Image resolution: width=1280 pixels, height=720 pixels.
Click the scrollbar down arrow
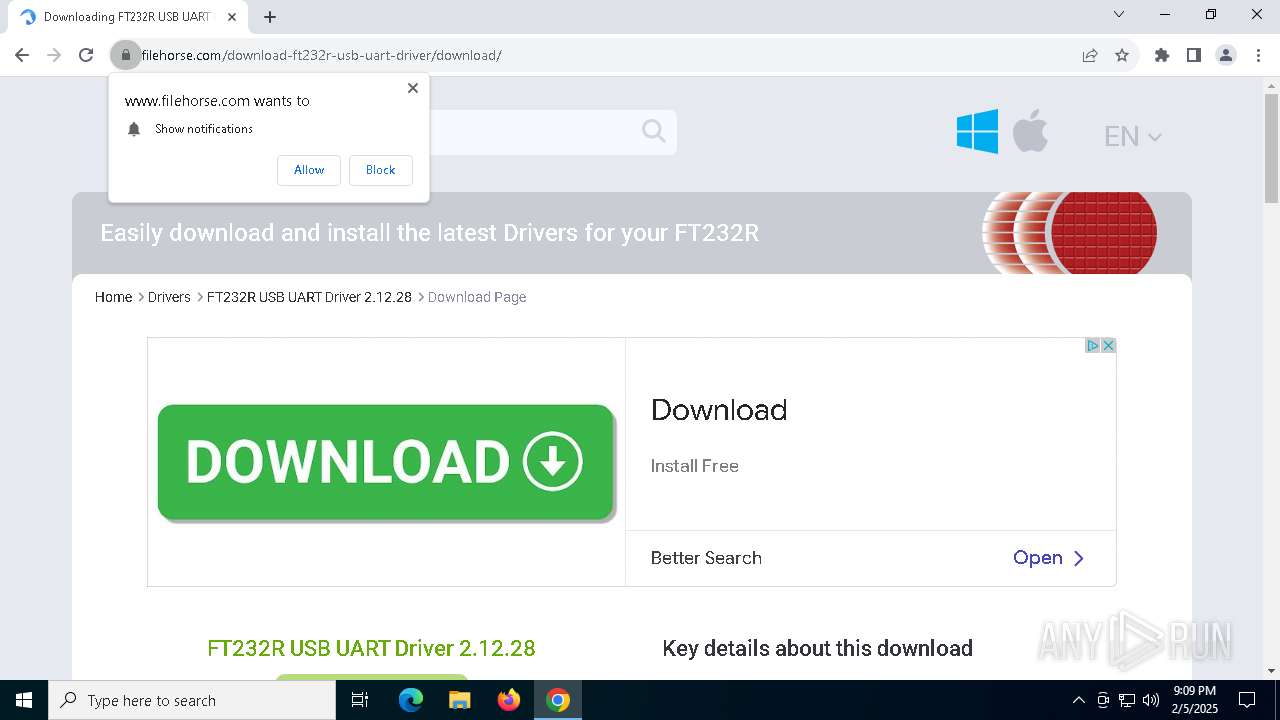1271,671
